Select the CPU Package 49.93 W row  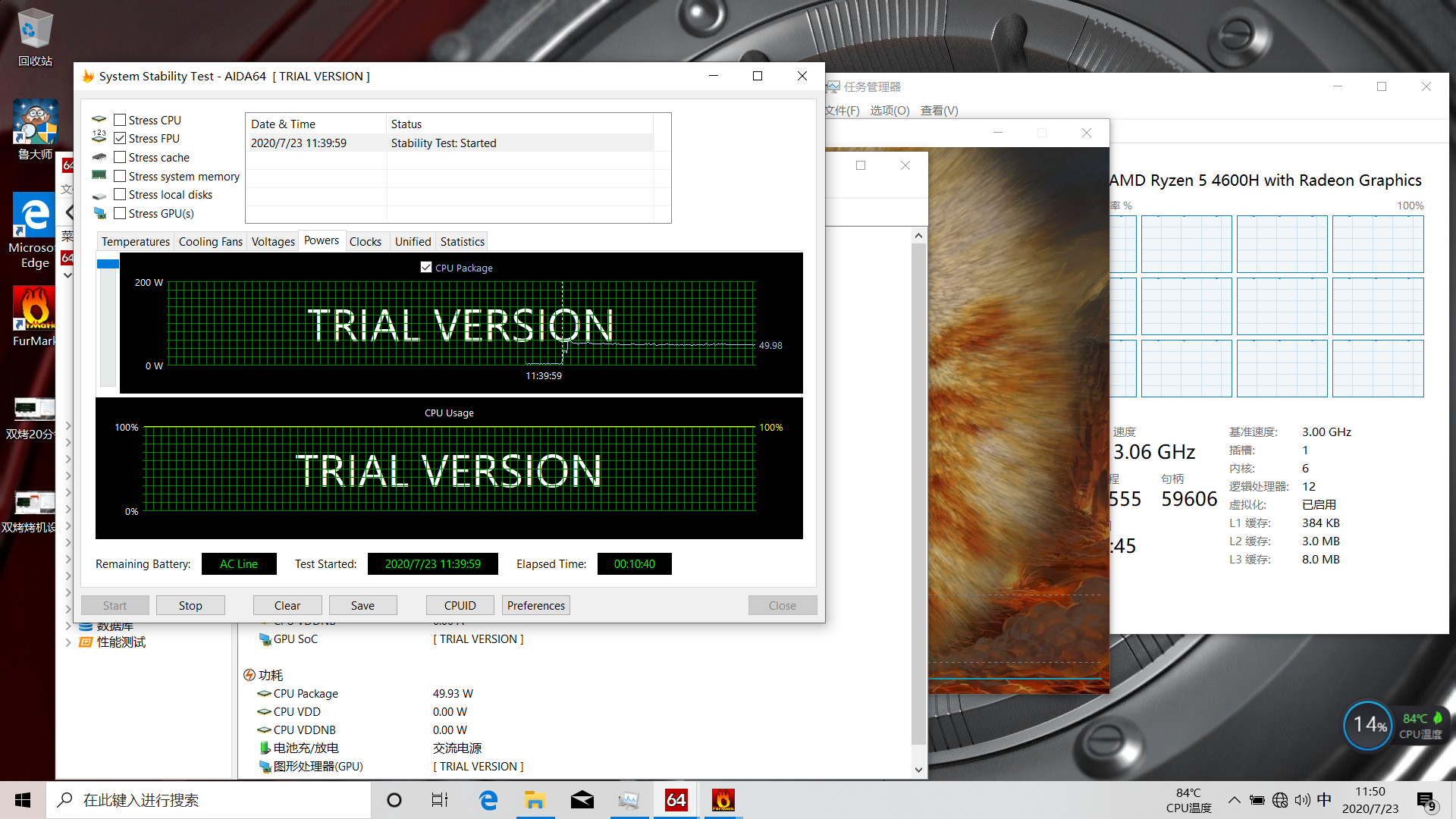576,693
